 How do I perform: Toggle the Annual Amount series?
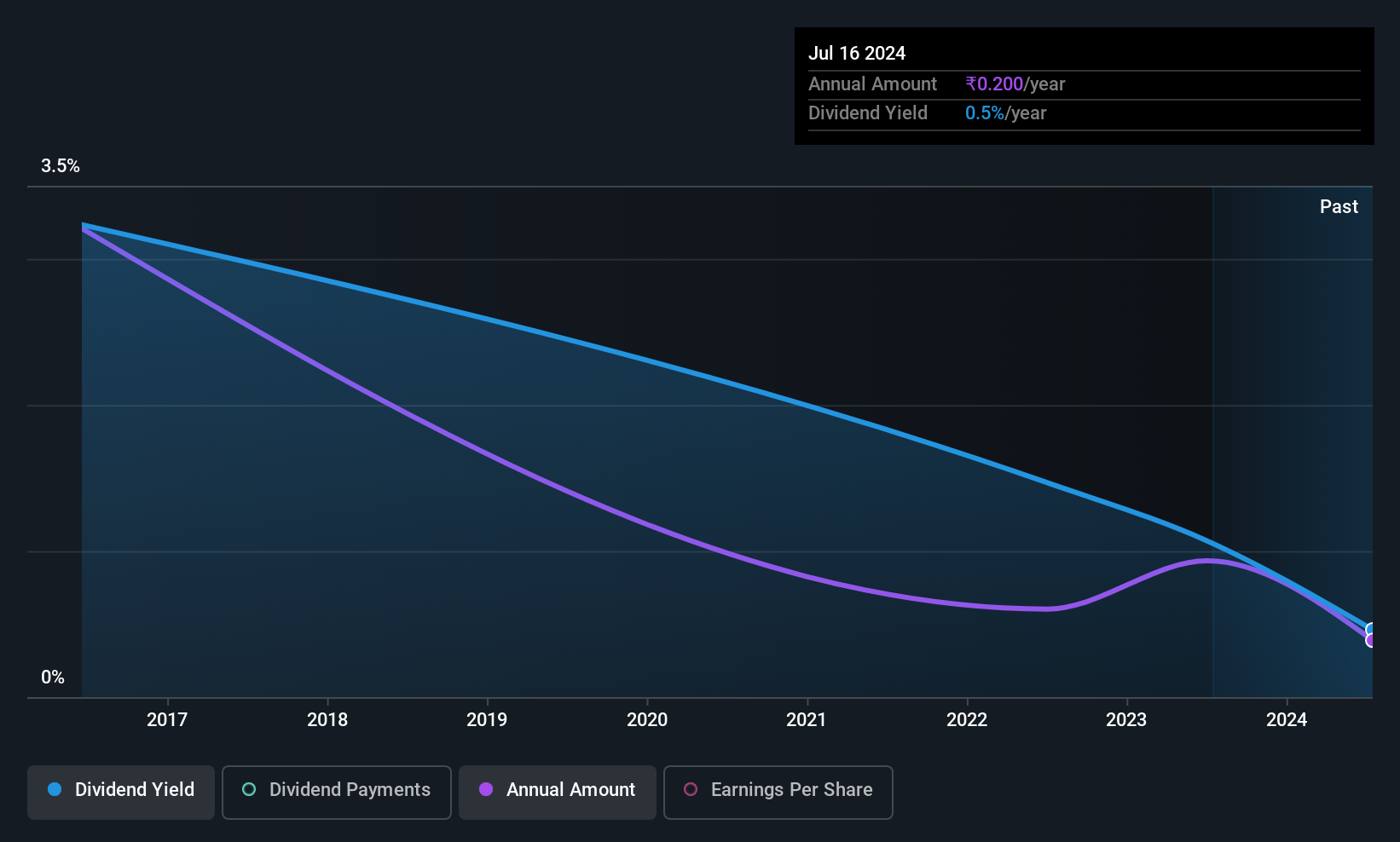tap(558, 793)
